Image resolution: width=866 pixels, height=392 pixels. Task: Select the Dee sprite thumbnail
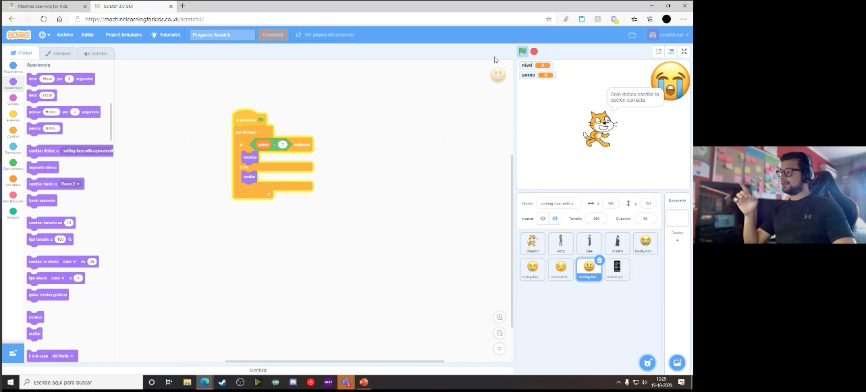[589, 243]
